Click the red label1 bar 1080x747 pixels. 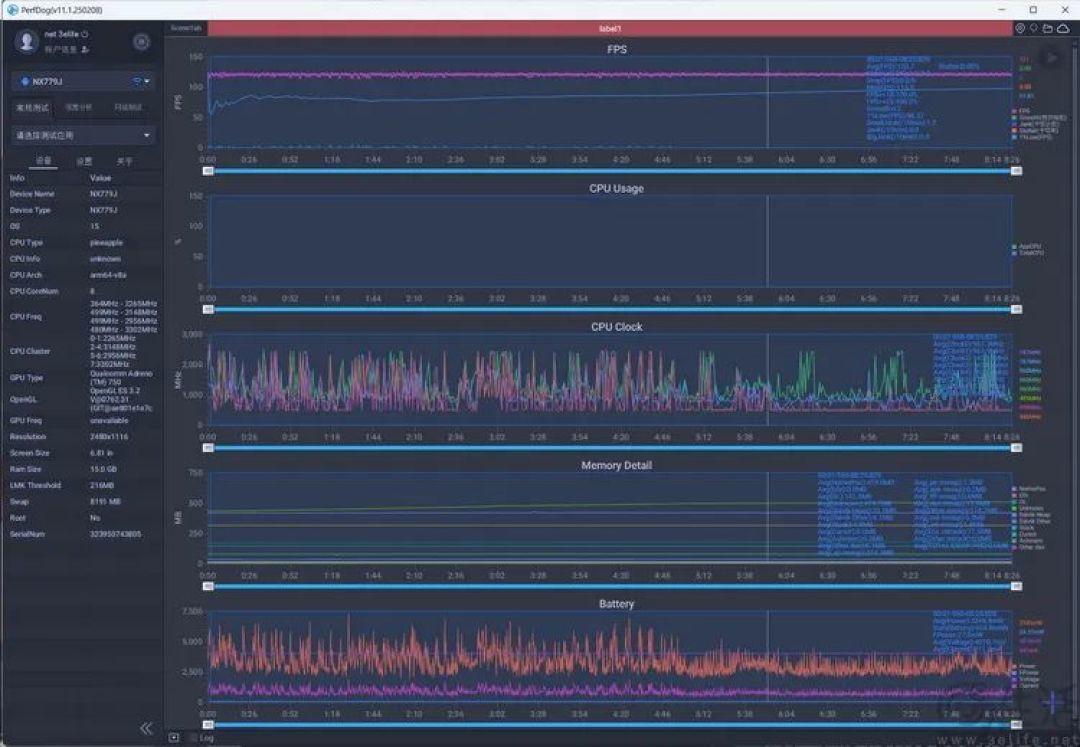(x=610, y=28)
